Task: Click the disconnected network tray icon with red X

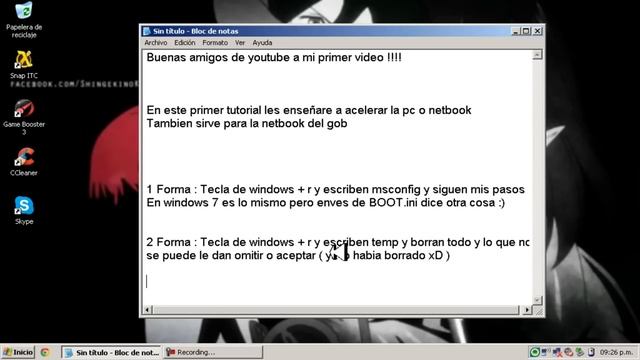Action: point(557,352)
